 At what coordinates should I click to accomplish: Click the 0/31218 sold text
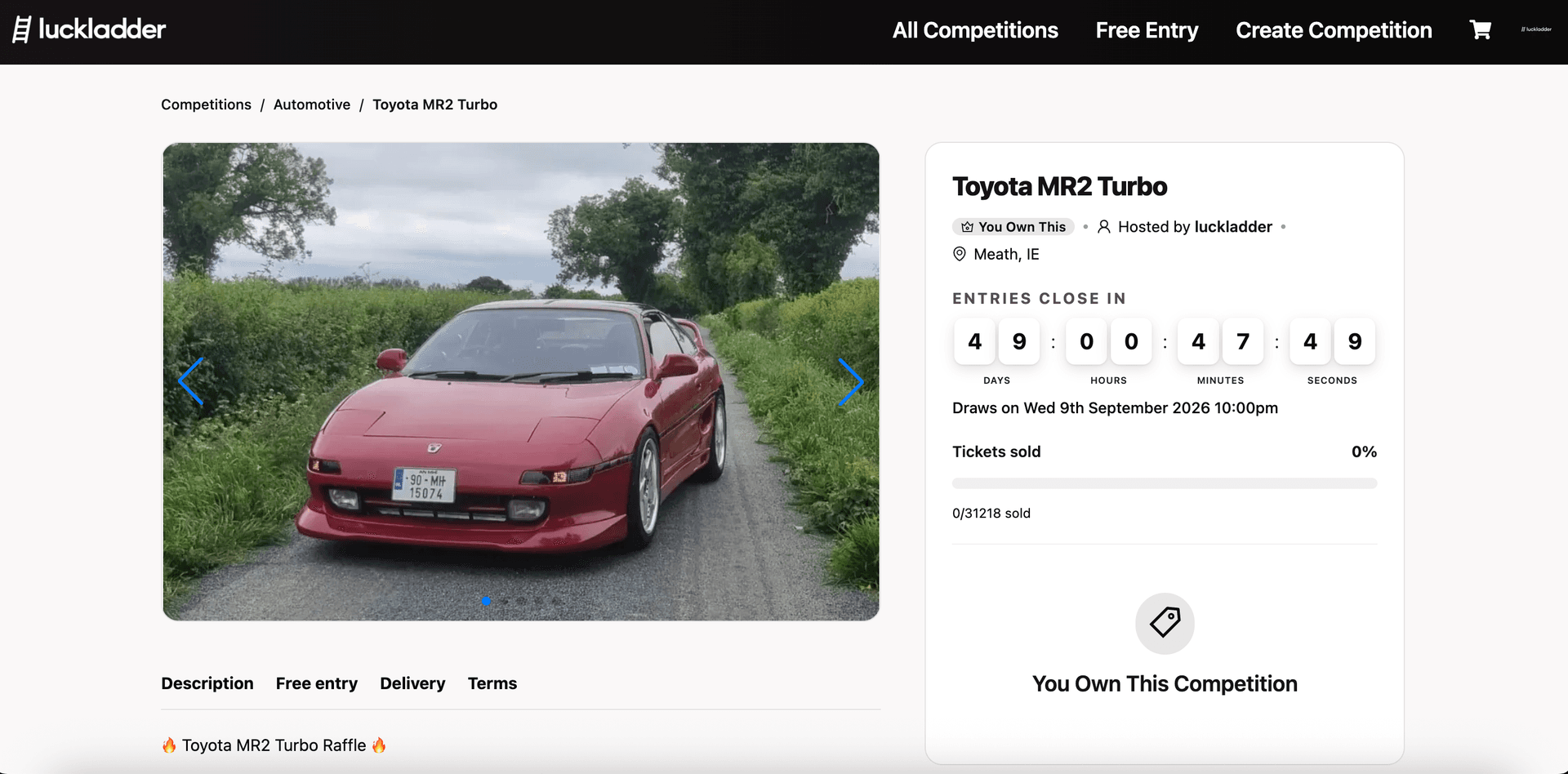click(x=991, y=514)
